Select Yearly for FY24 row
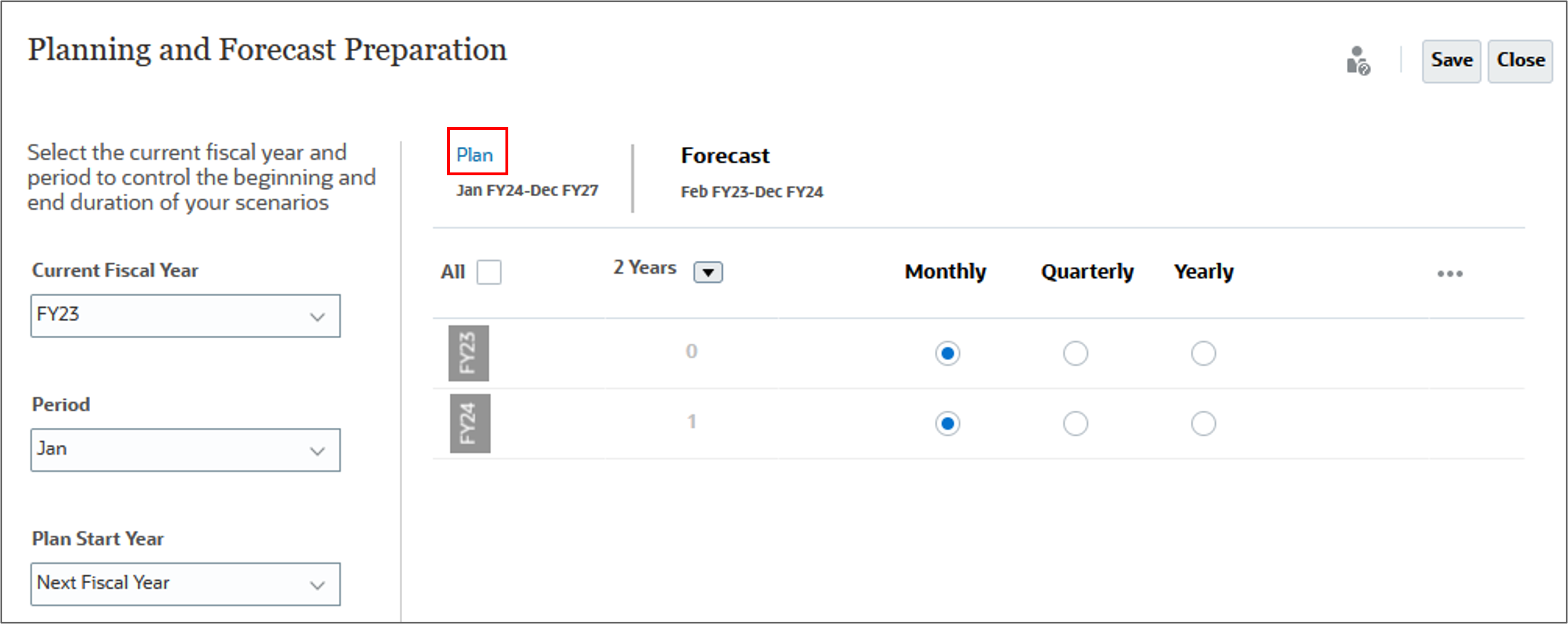Viewport: 1568px width, 624px height. (1202, 423)
